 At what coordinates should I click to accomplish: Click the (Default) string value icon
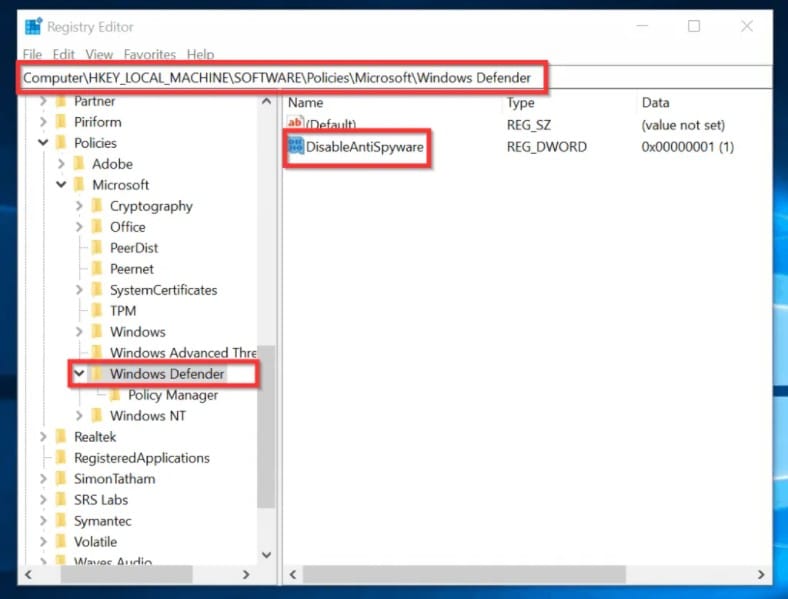click(295, 123)
